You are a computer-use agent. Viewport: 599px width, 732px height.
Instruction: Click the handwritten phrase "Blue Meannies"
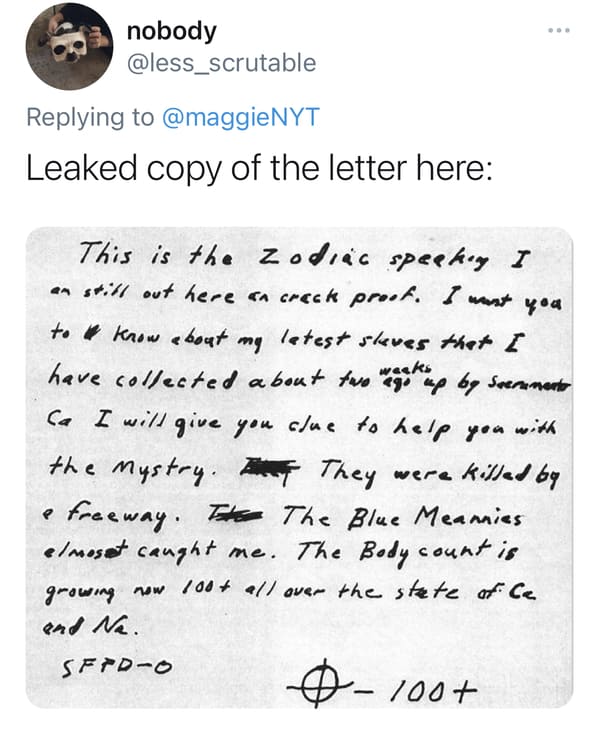(x=435, y=517)
